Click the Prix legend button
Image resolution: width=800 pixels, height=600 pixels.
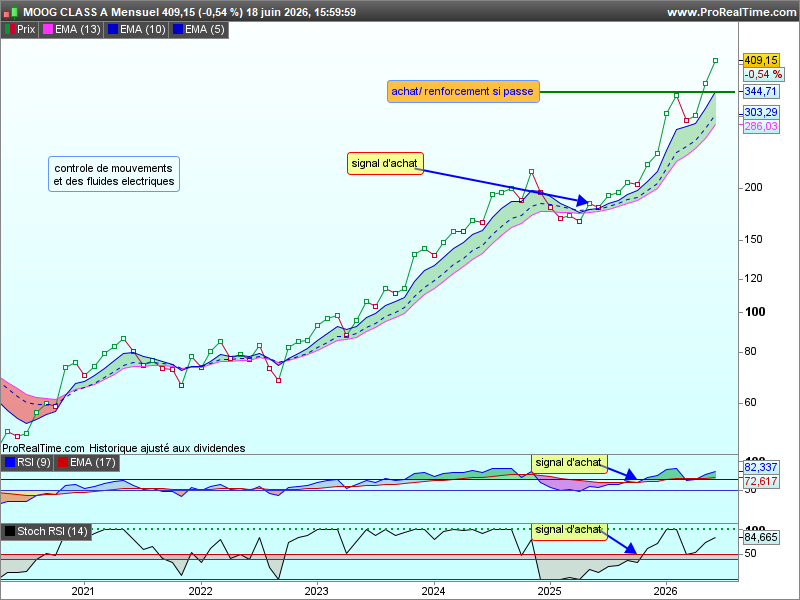click(20, 30)
